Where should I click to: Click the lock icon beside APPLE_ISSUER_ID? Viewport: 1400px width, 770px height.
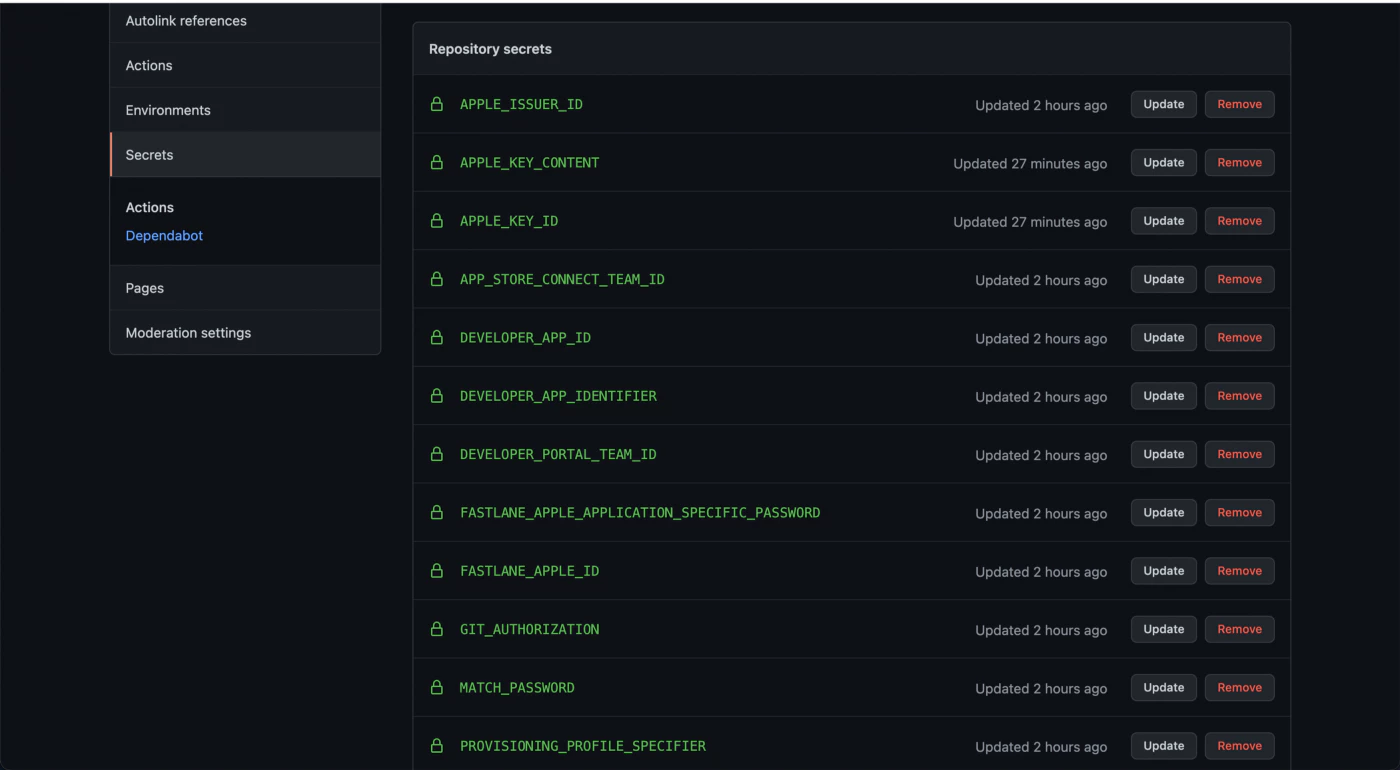(x=437, y=104)
